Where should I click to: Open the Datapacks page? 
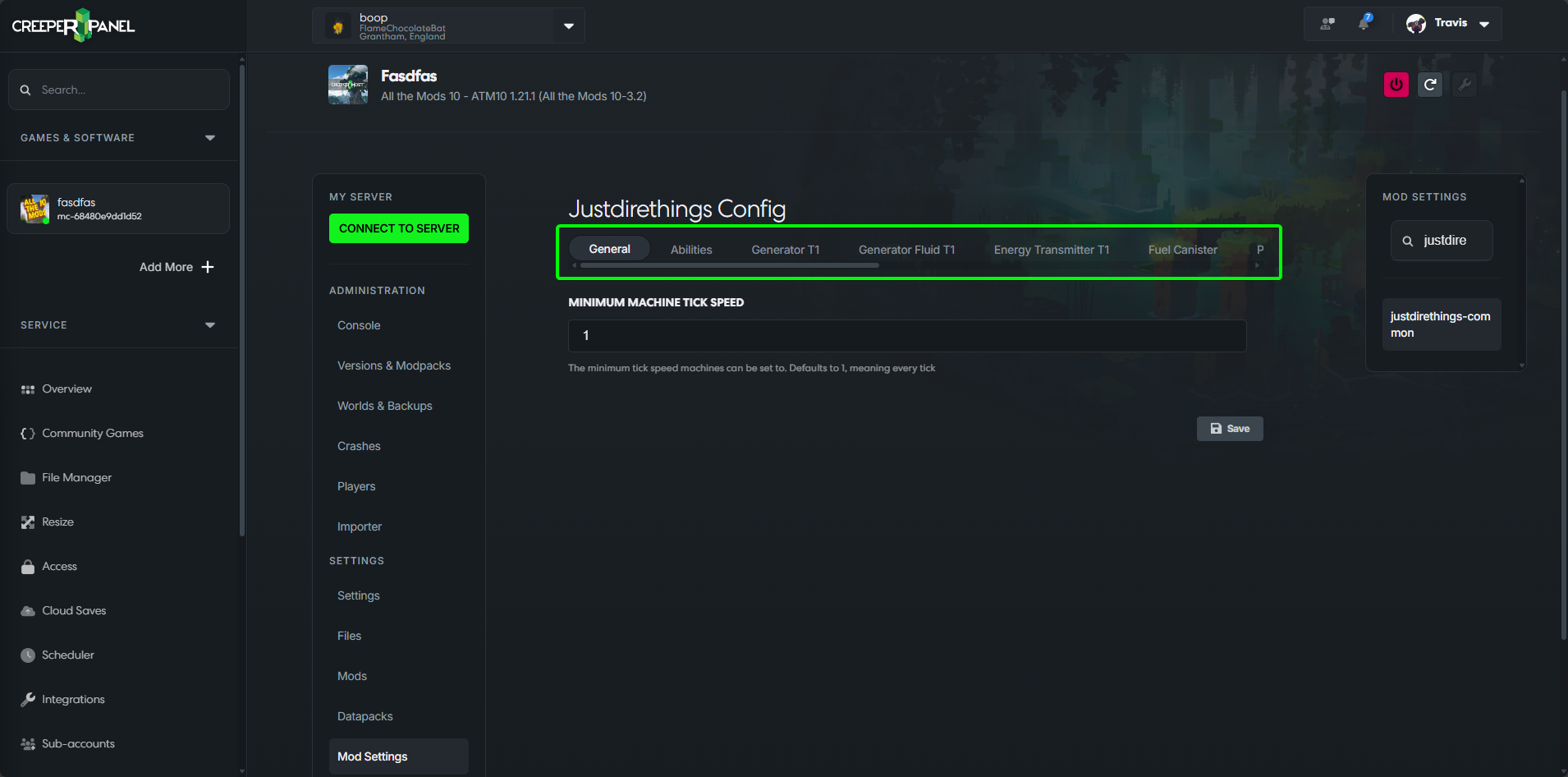(365, 716)
